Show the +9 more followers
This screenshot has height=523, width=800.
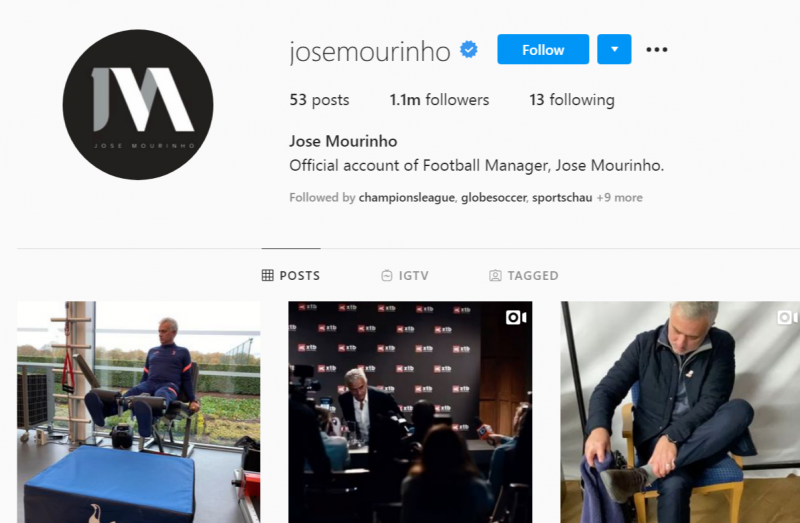(x=619, y=197)
